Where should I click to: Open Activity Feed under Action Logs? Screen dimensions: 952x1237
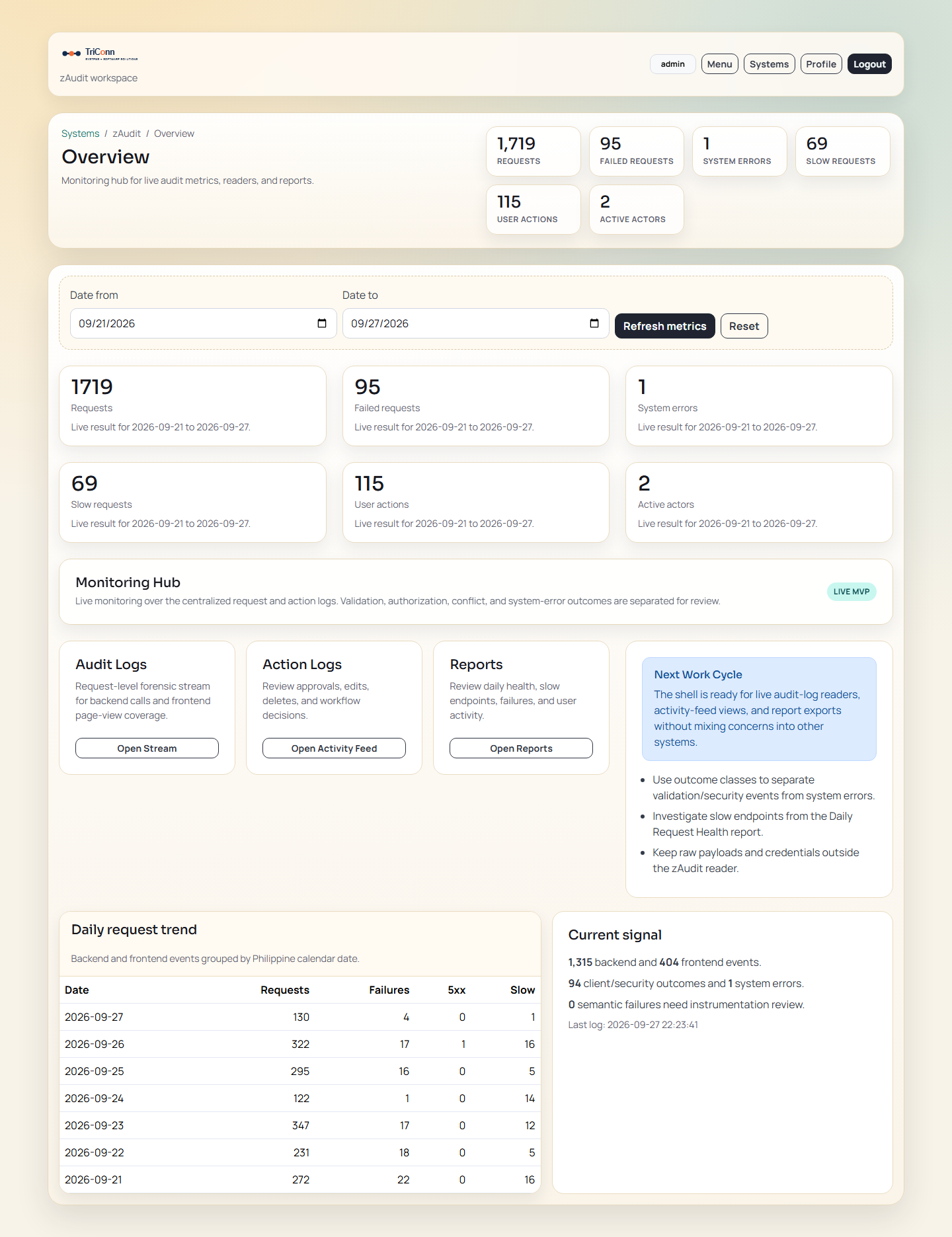click(x=334, y=748)
